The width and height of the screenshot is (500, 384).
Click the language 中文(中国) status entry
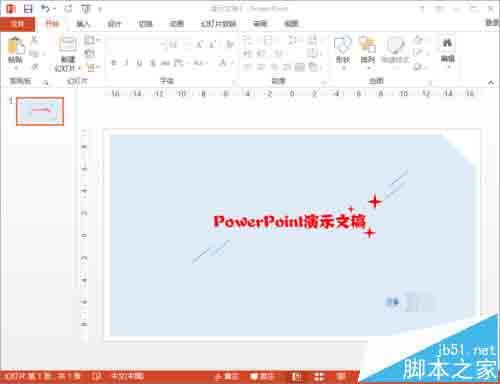[x=127, y=377]
